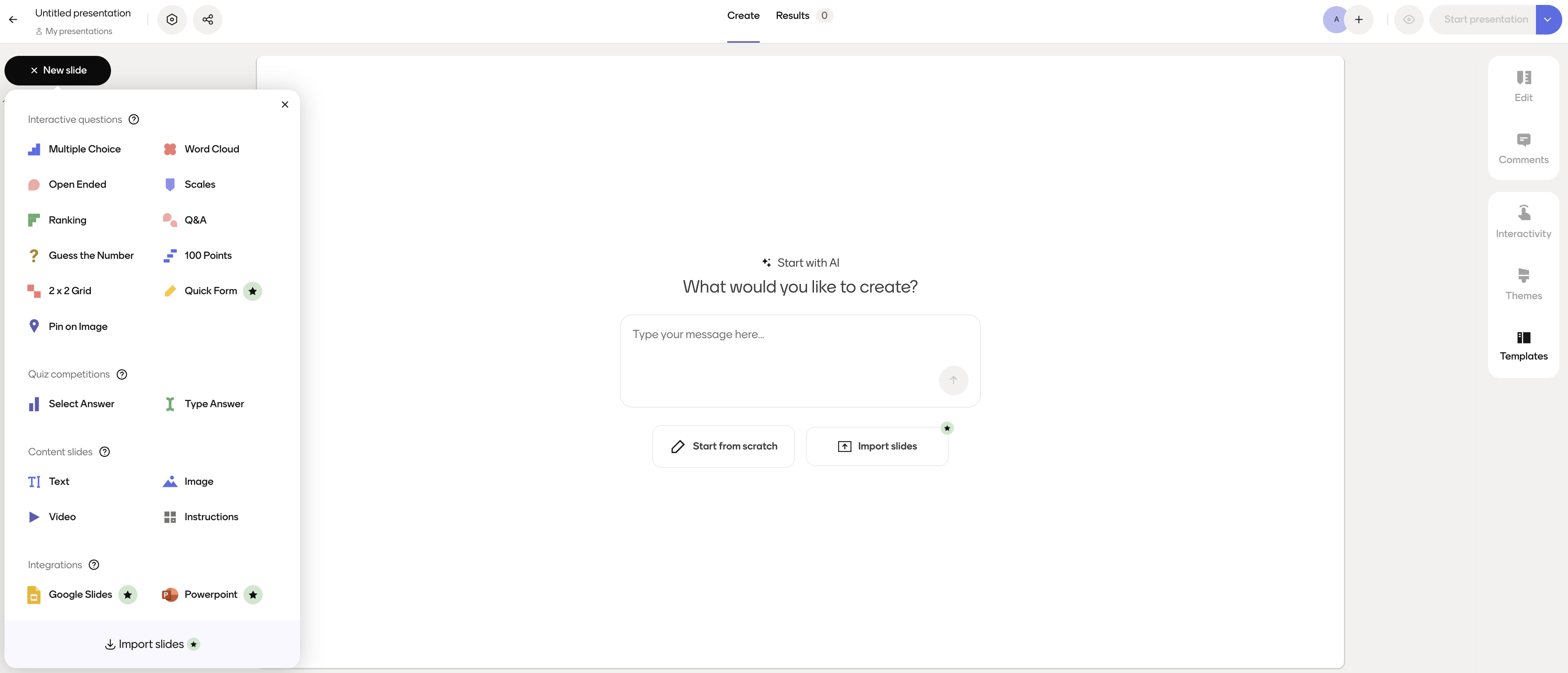Viewport: 1568px width, 673px height.
Task: Open My presentations link
Action: [74, 31]
